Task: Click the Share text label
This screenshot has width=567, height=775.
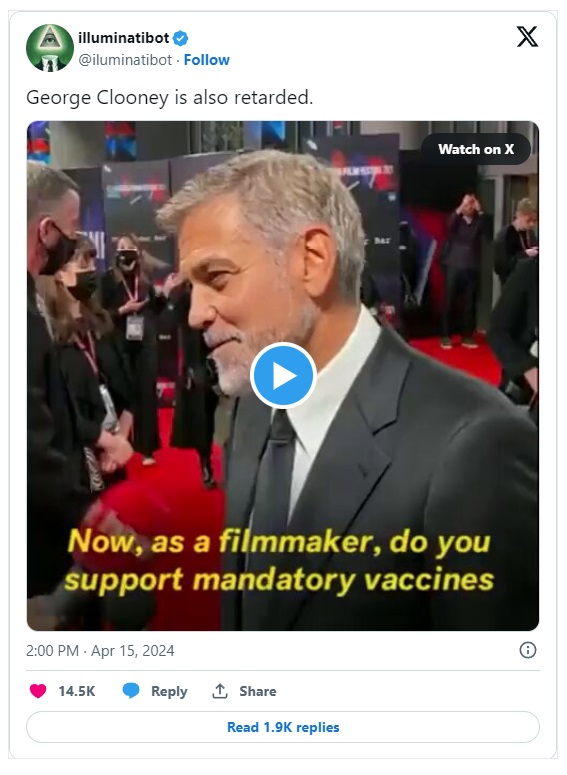Action: 258,691
